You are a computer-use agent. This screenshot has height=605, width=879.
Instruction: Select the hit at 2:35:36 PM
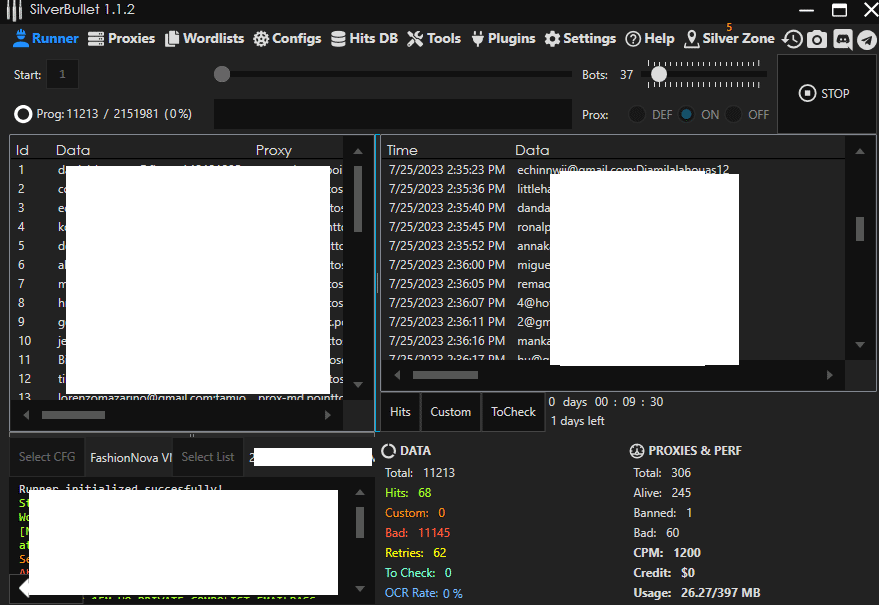pos(614,188)
